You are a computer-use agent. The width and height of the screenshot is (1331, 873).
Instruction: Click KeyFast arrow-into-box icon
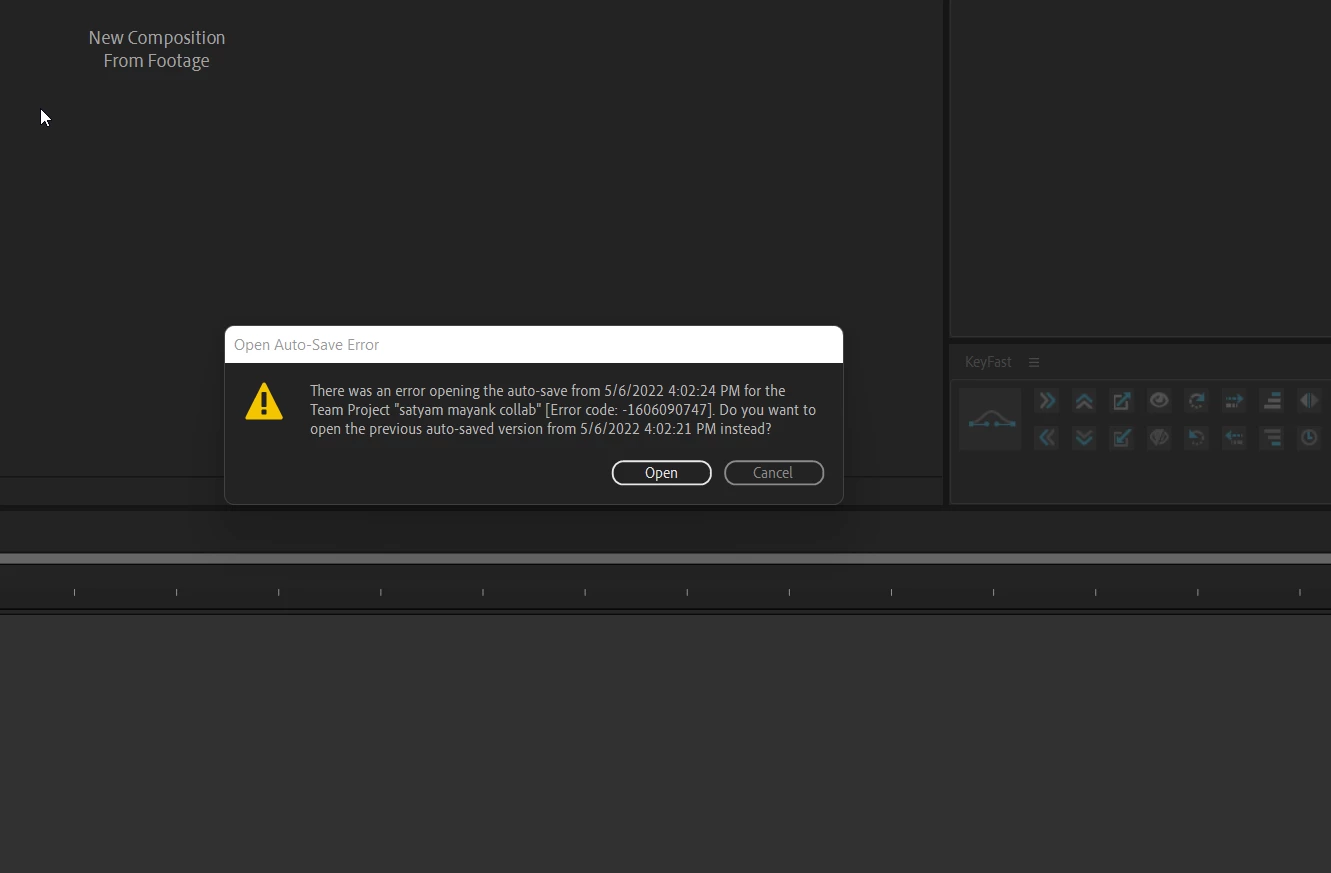(1122, 438)
